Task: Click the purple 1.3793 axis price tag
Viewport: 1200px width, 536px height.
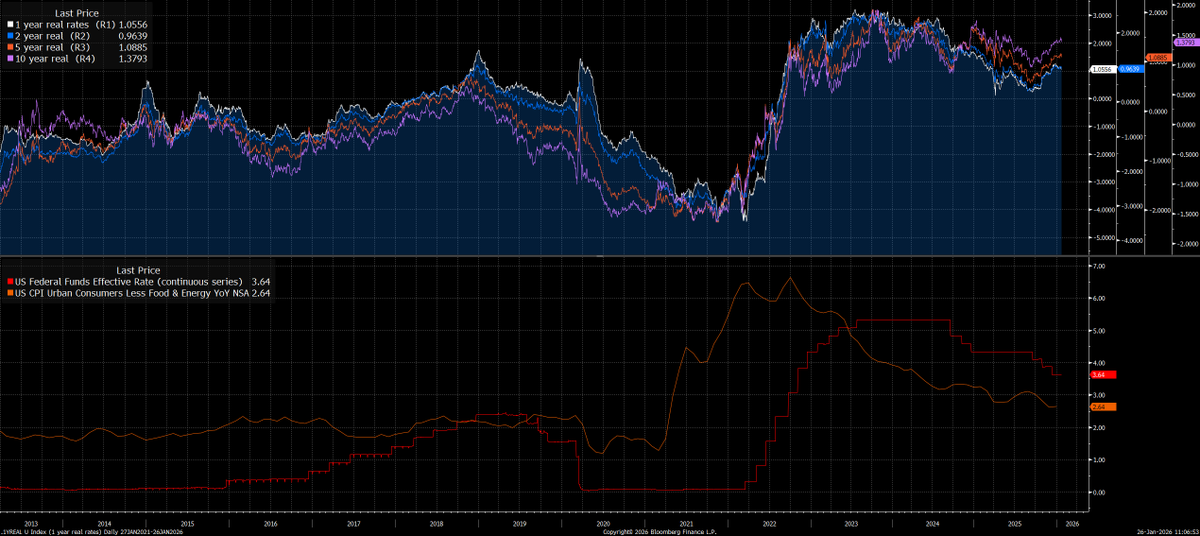Action: pos(1186,43)
